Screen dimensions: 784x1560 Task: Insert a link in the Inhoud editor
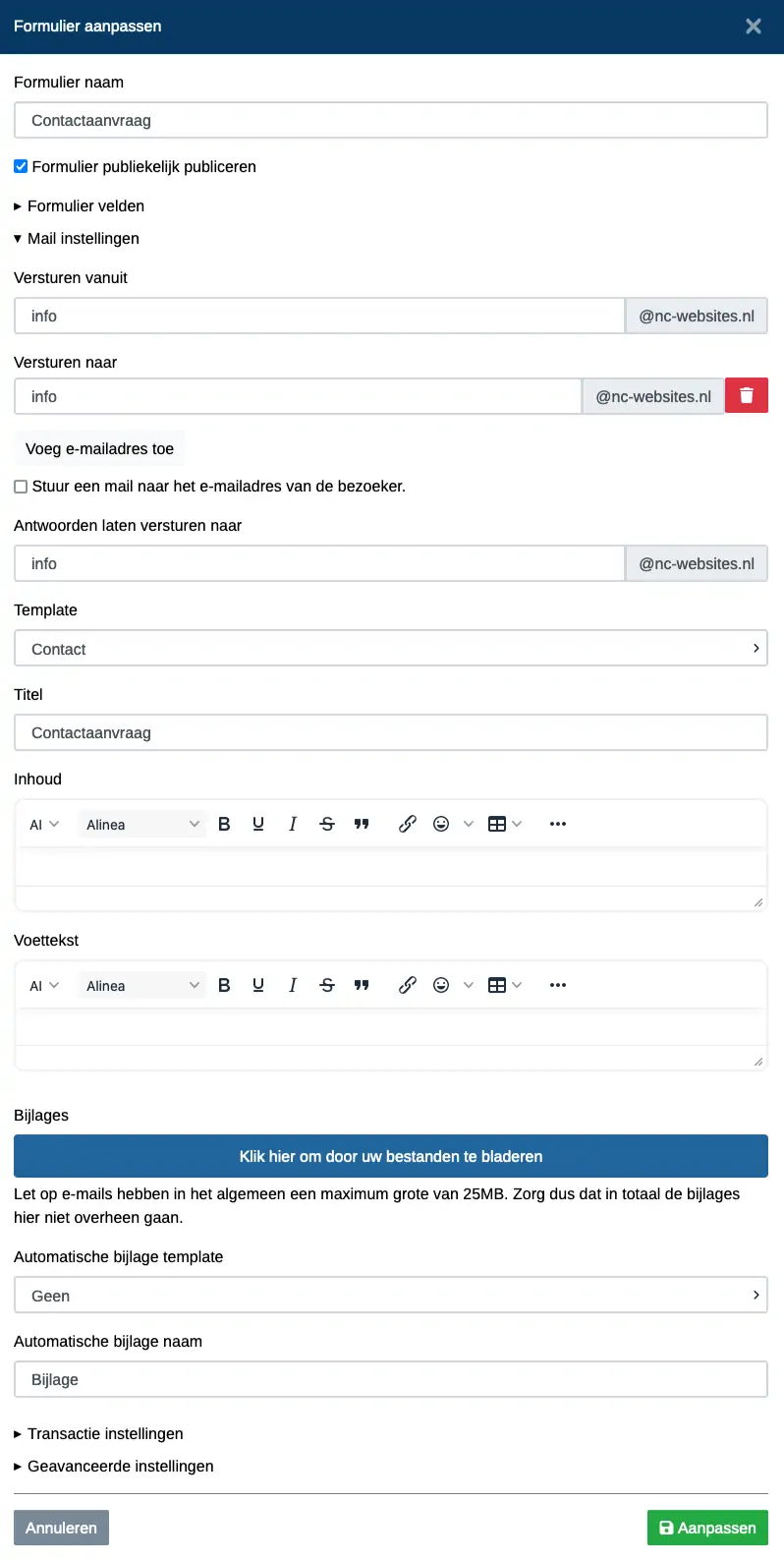(x=408, y=824)
